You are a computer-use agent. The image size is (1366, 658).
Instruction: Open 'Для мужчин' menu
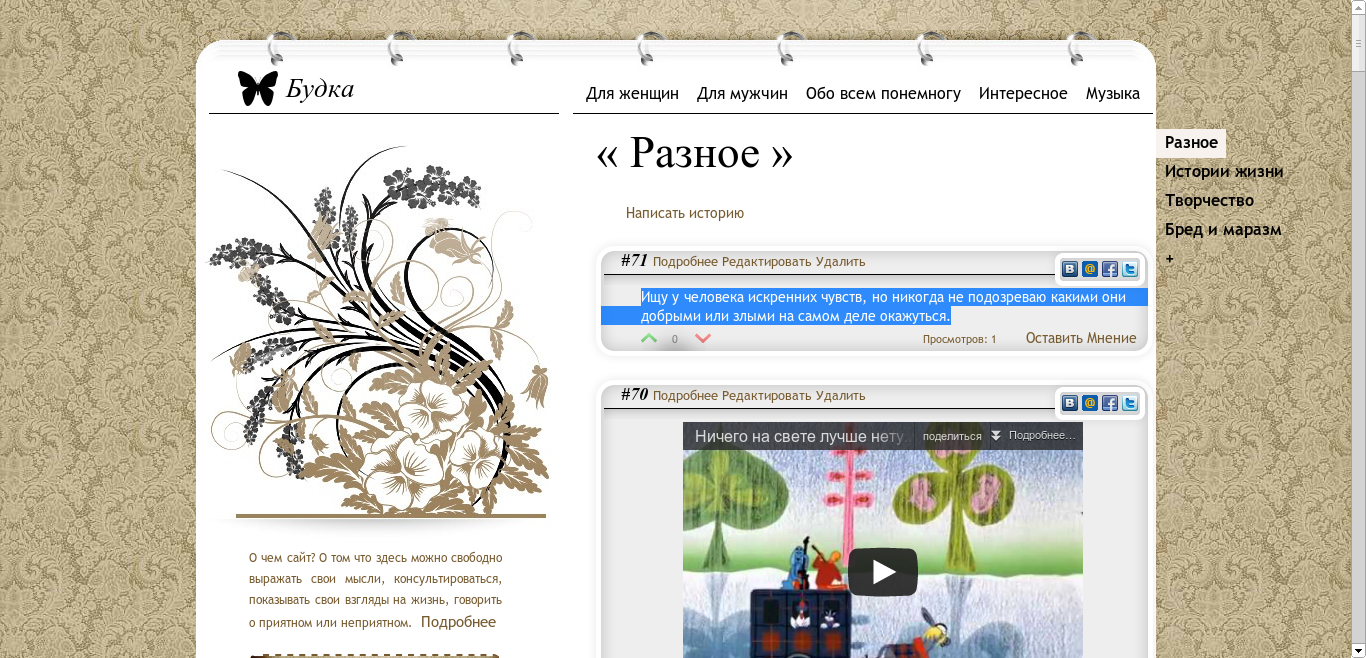click(742, 94)
